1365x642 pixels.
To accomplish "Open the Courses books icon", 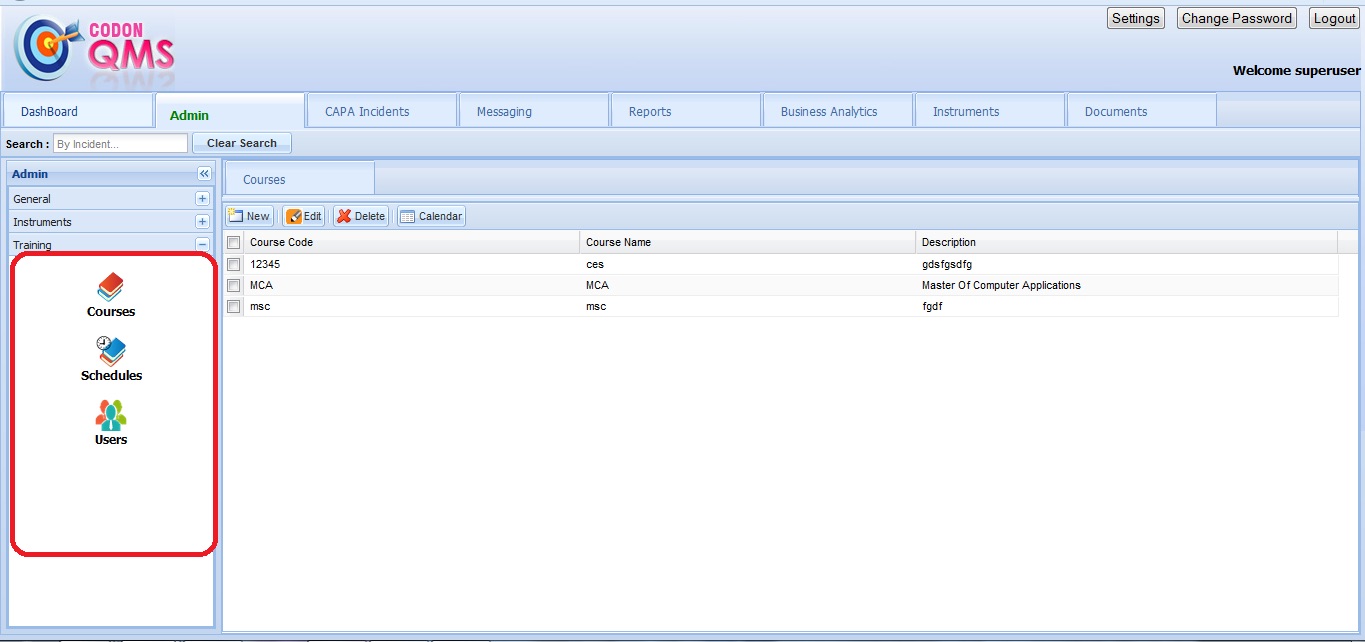I will (x=110, y=288).
